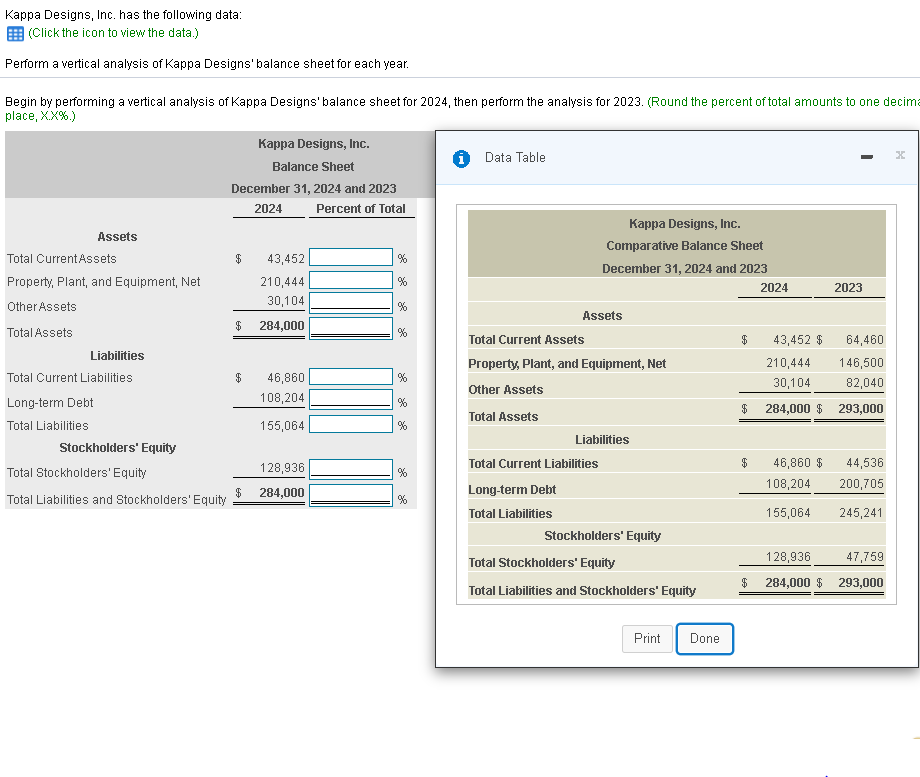Click 'Comparative Balance Sheet' heading in the dialog
The height and width of the screenshot is (777, 920).
click(x=684, y=246)
